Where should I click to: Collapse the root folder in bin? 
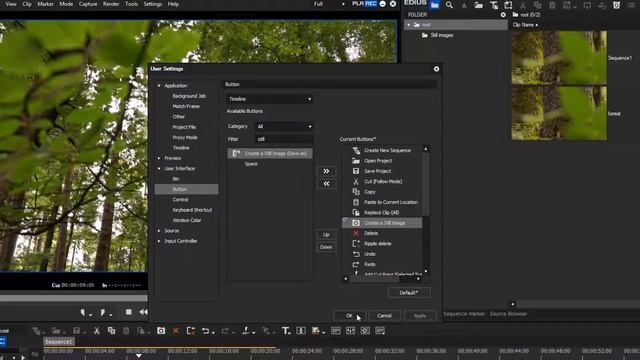(409, 25)
